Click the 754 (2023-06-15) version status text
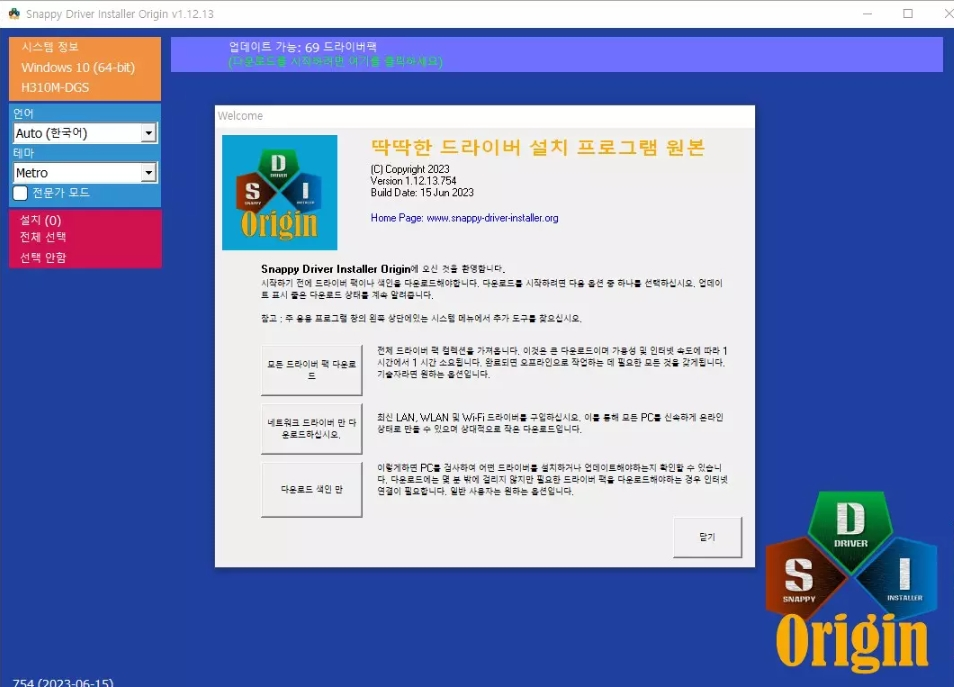This screenshot has height=687, width=954. [63, 682]
